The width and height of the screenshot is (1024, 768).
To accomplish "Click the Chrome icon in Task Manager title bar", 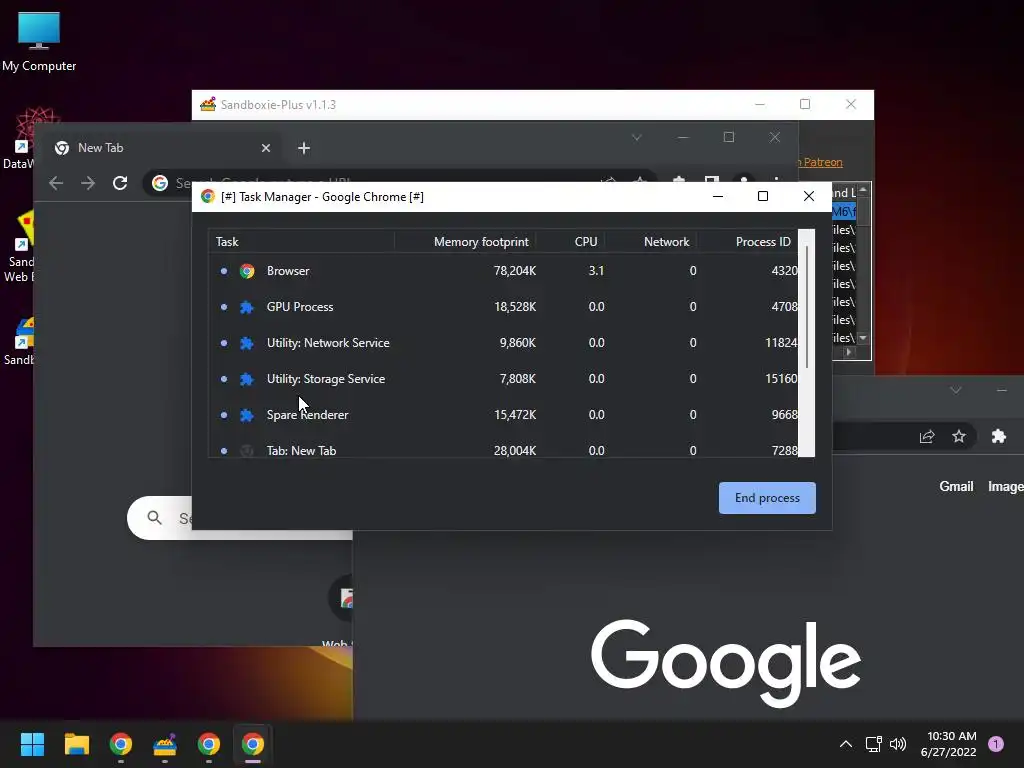I will pyautogui.click(x=208, y=197).
